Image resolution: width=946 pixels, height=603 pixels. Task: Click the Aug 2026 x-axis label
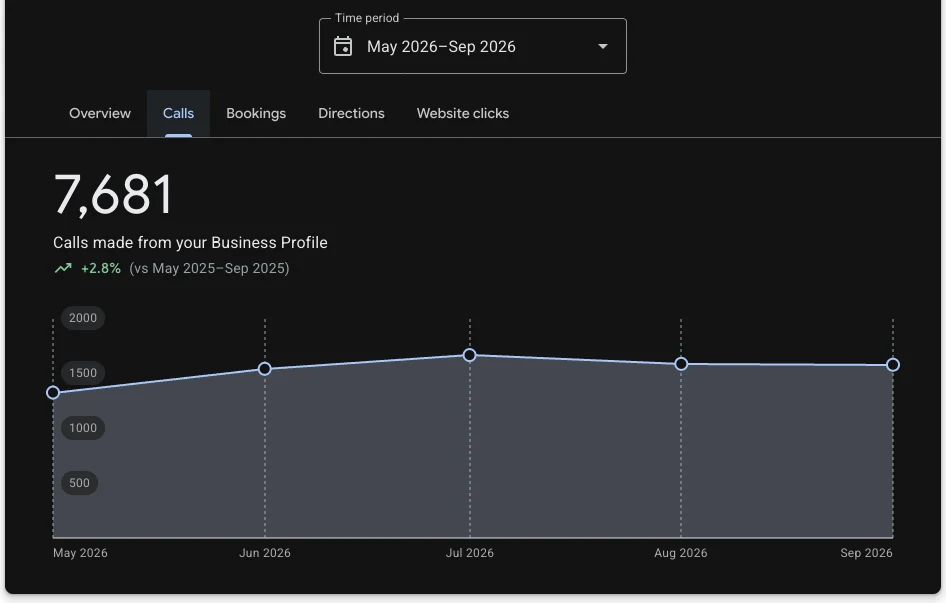tap(681, 553)
